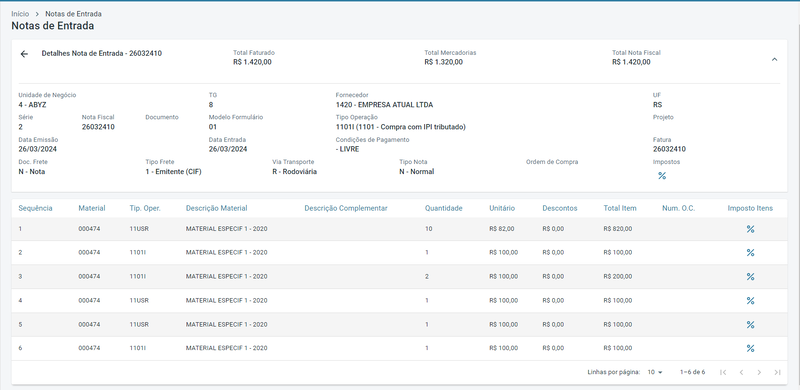800x390 pixels.
Task: Click the Fatura value 26032410
Action: click(x=669, y=150)
